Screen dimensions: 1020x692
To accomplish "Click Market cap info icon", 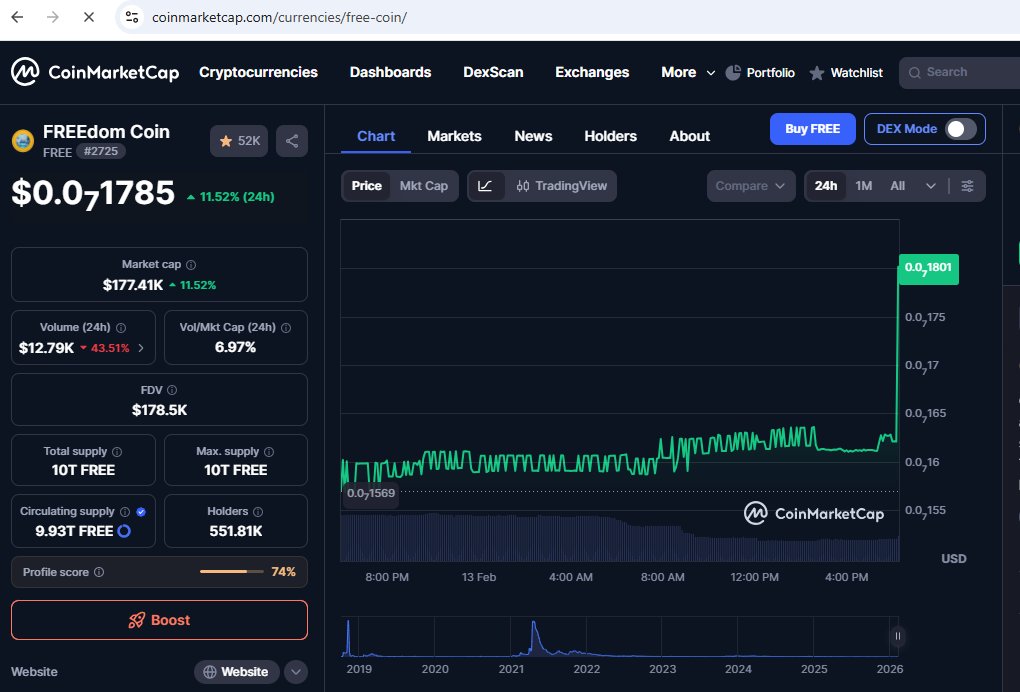I will pyautogui.click(x=191, y=265).
